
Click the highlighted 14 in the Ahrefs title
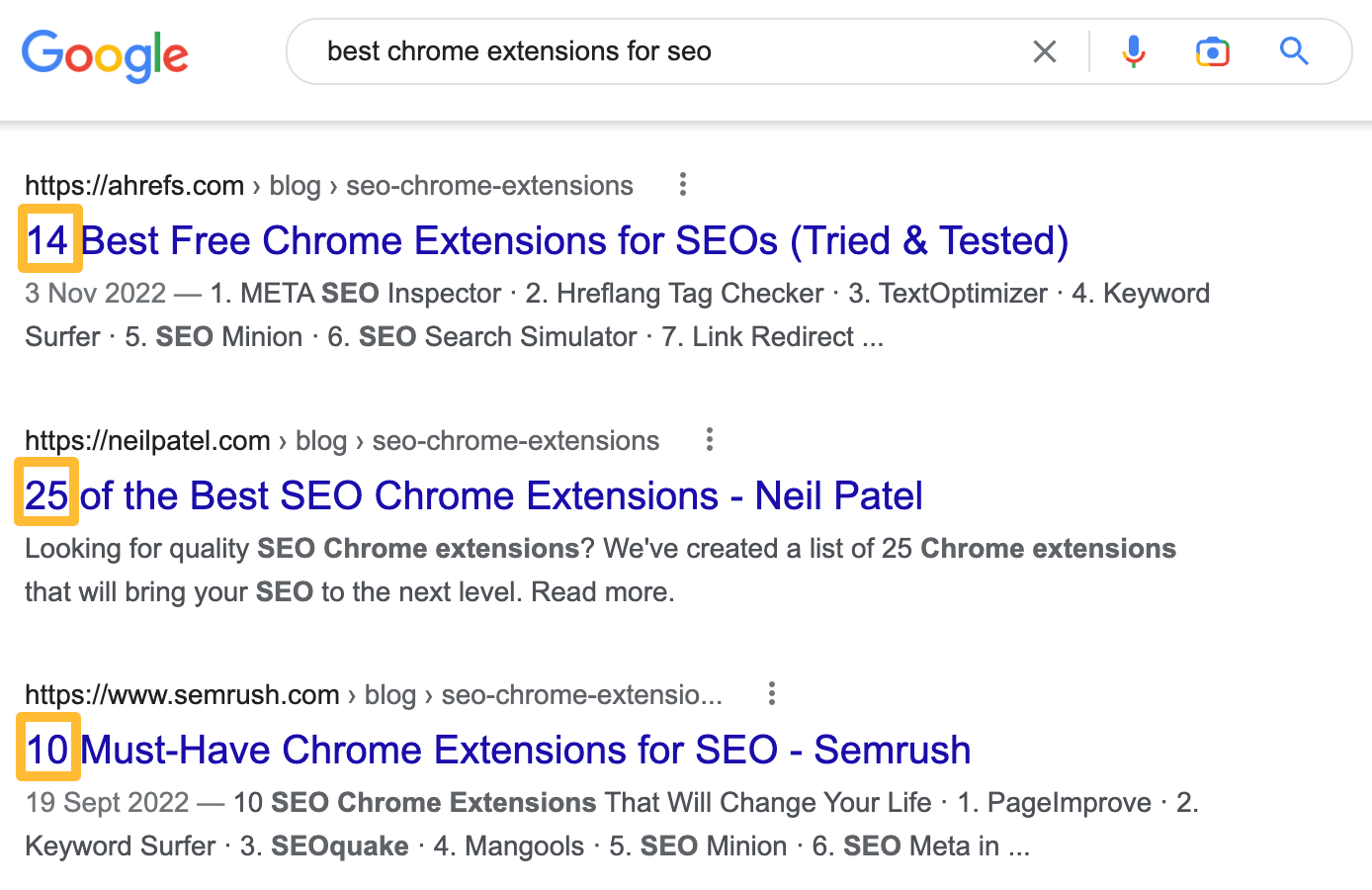(x=48, y=240)
